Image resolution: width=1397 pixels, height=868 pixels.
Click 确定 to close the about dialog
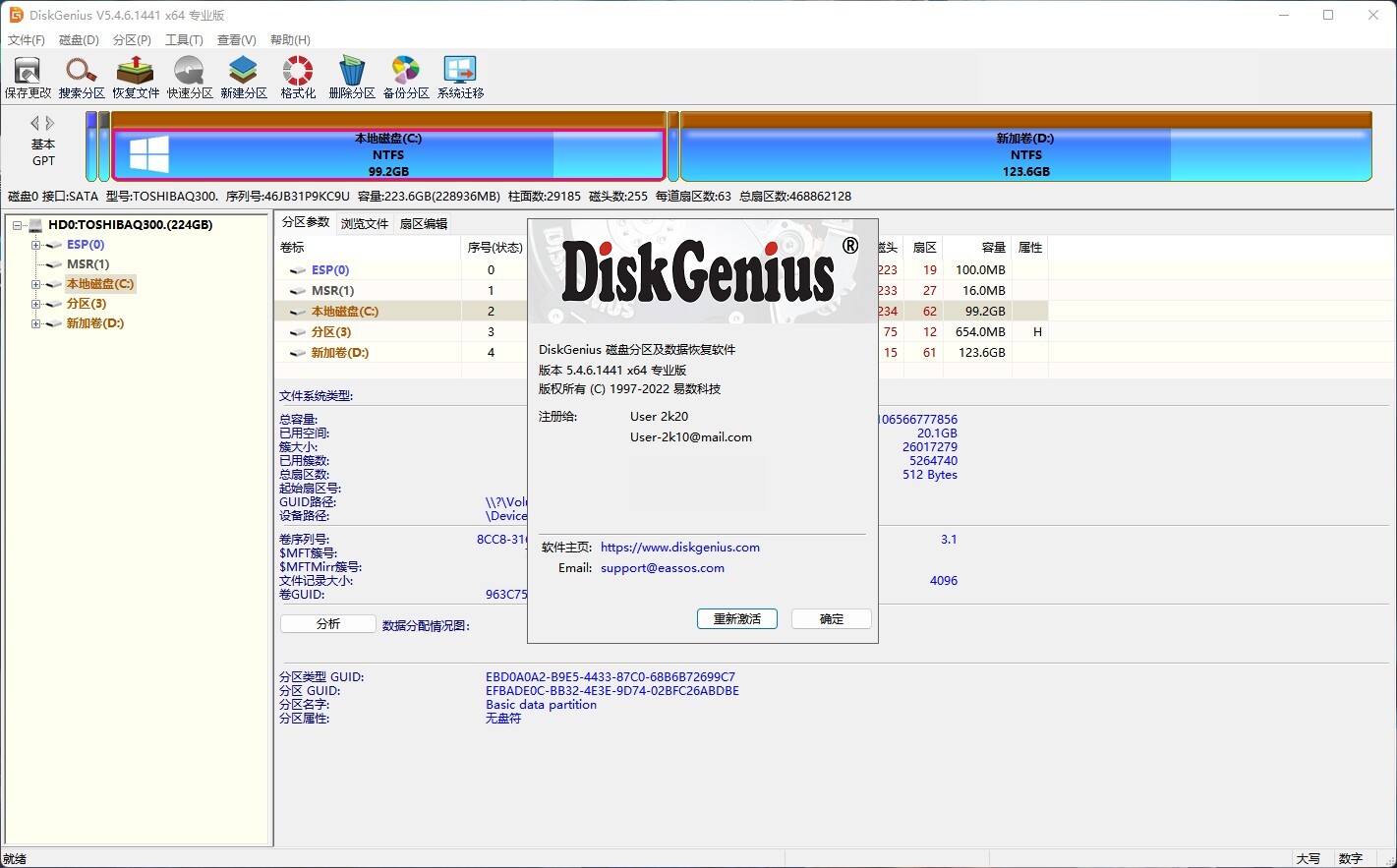832,618
